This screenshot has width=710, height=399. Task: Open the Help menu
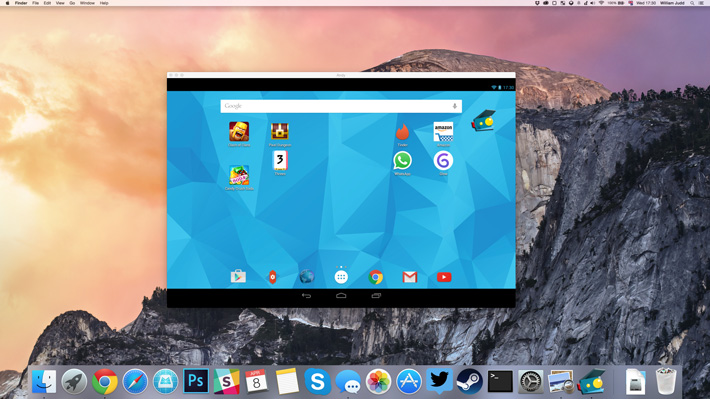pyautogui.click(x=104, y=3)
